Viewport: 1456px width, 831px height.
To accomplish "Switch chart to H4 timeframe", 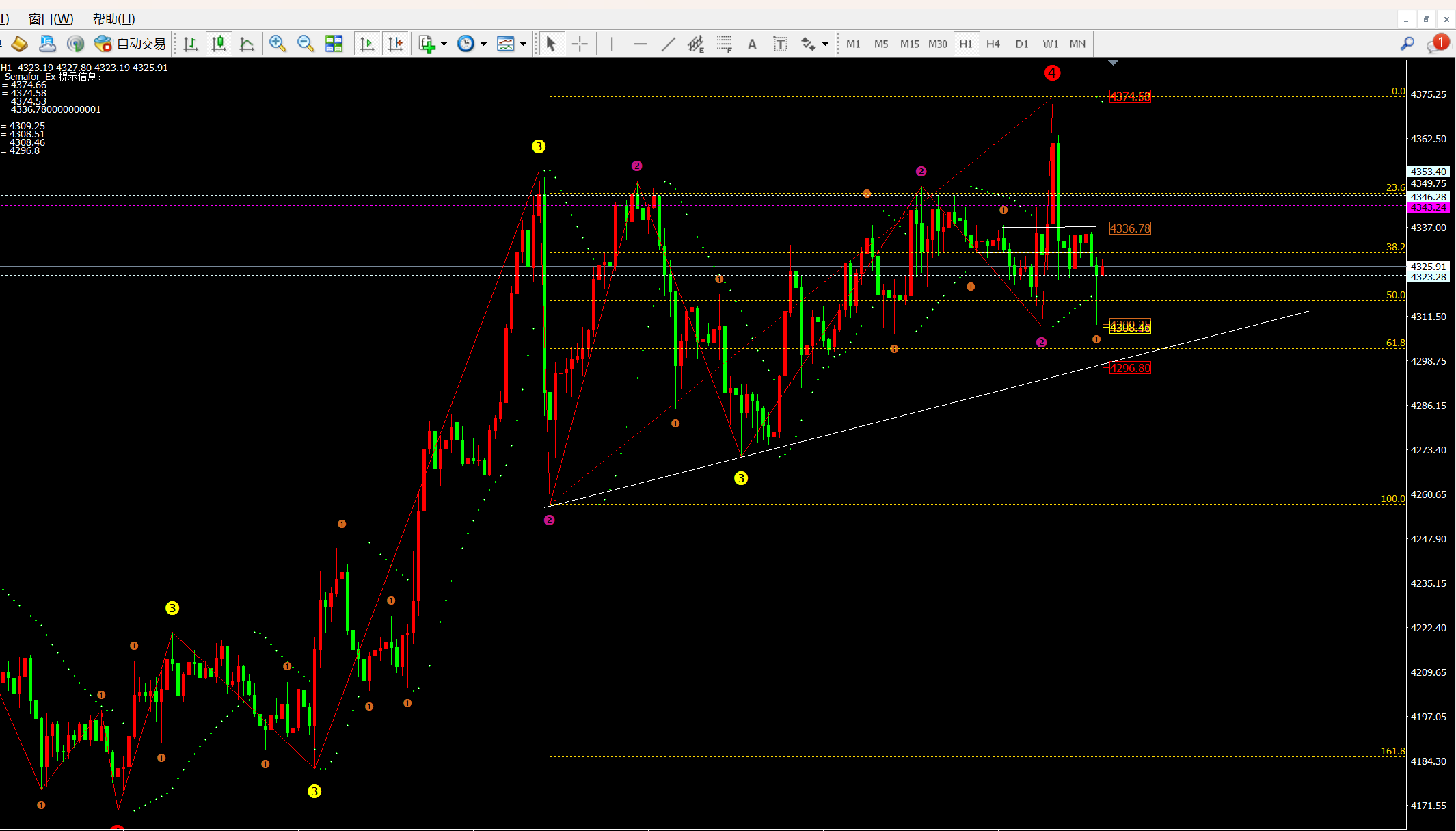I will click(x=993, y=44).
